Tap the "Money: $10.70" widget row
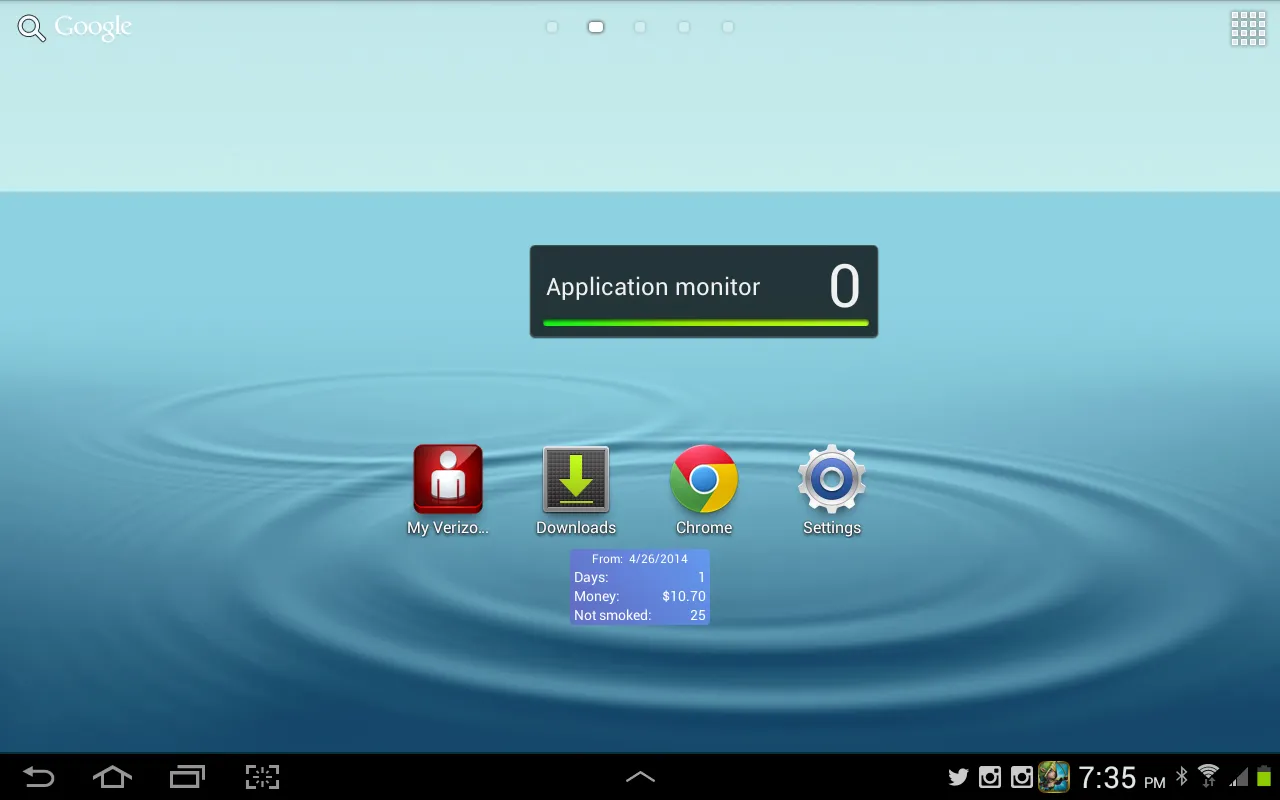Viewport: 1280px width, 800px height. coord(640,596)
